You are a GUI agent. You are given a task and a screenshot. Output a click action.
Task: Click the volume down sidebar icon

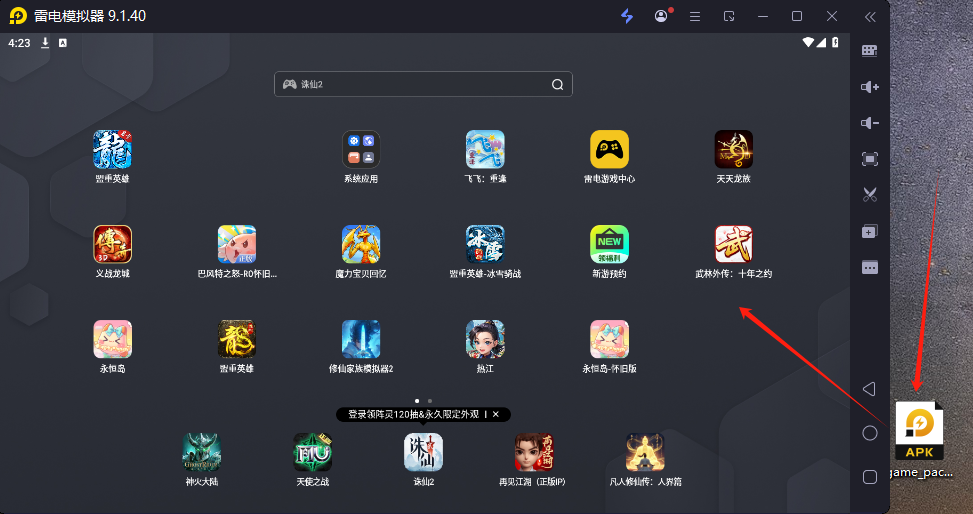(869, 123)
